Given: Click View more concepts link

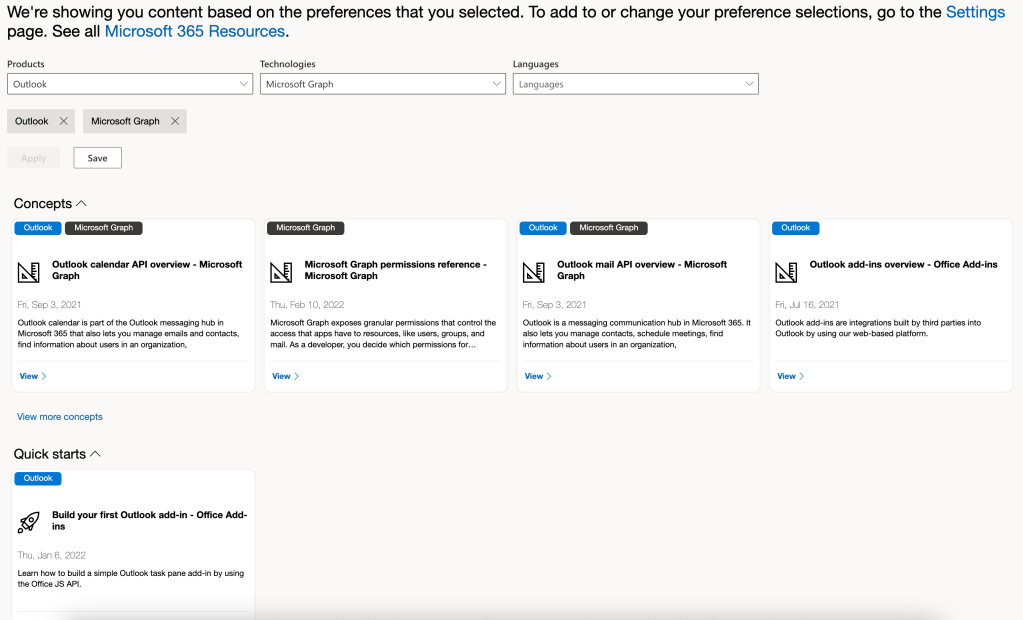Looking at the screenshot, I should pyautogui.click(x=60, y=417).
